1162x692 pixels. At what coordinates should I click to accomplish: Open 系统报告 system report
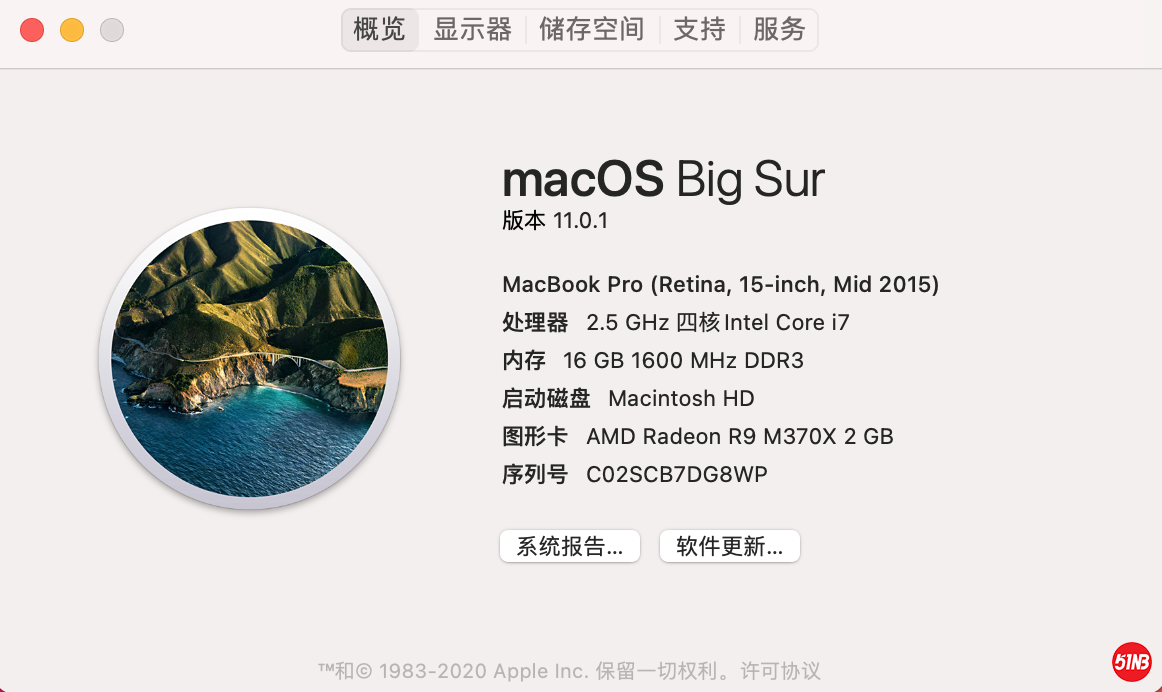click(570, 546)
